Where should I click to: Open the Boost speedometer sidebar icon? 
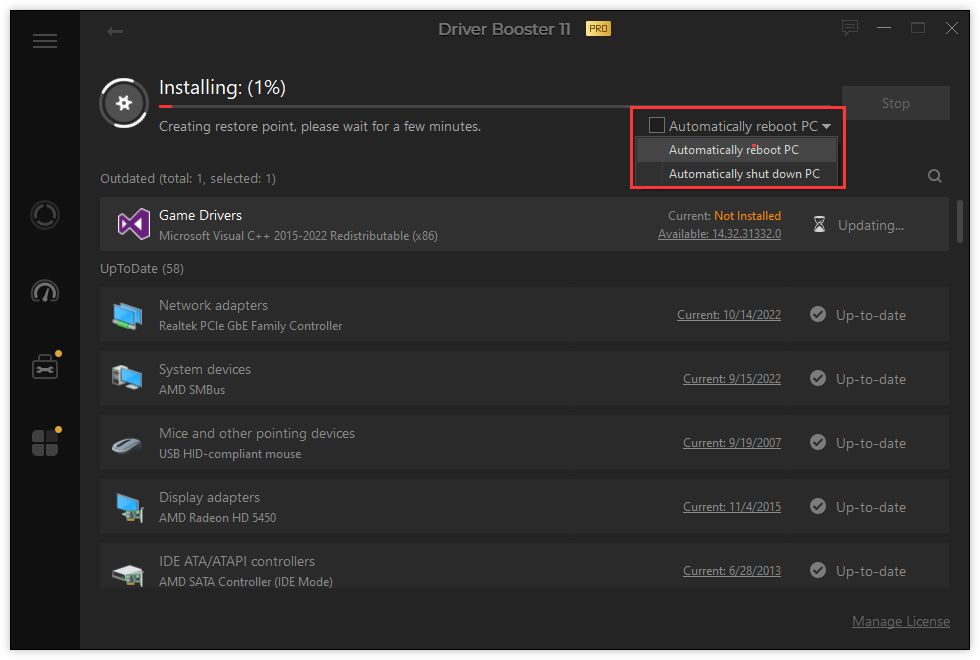click(x=45, y=292)
